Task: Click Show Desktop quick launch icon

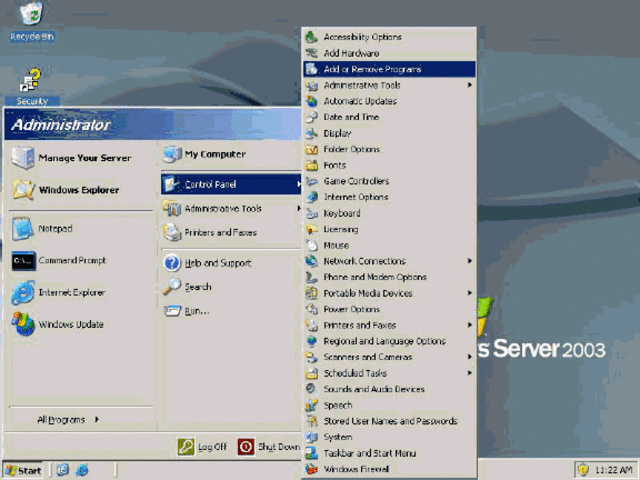Action: (x=63, y=470)
